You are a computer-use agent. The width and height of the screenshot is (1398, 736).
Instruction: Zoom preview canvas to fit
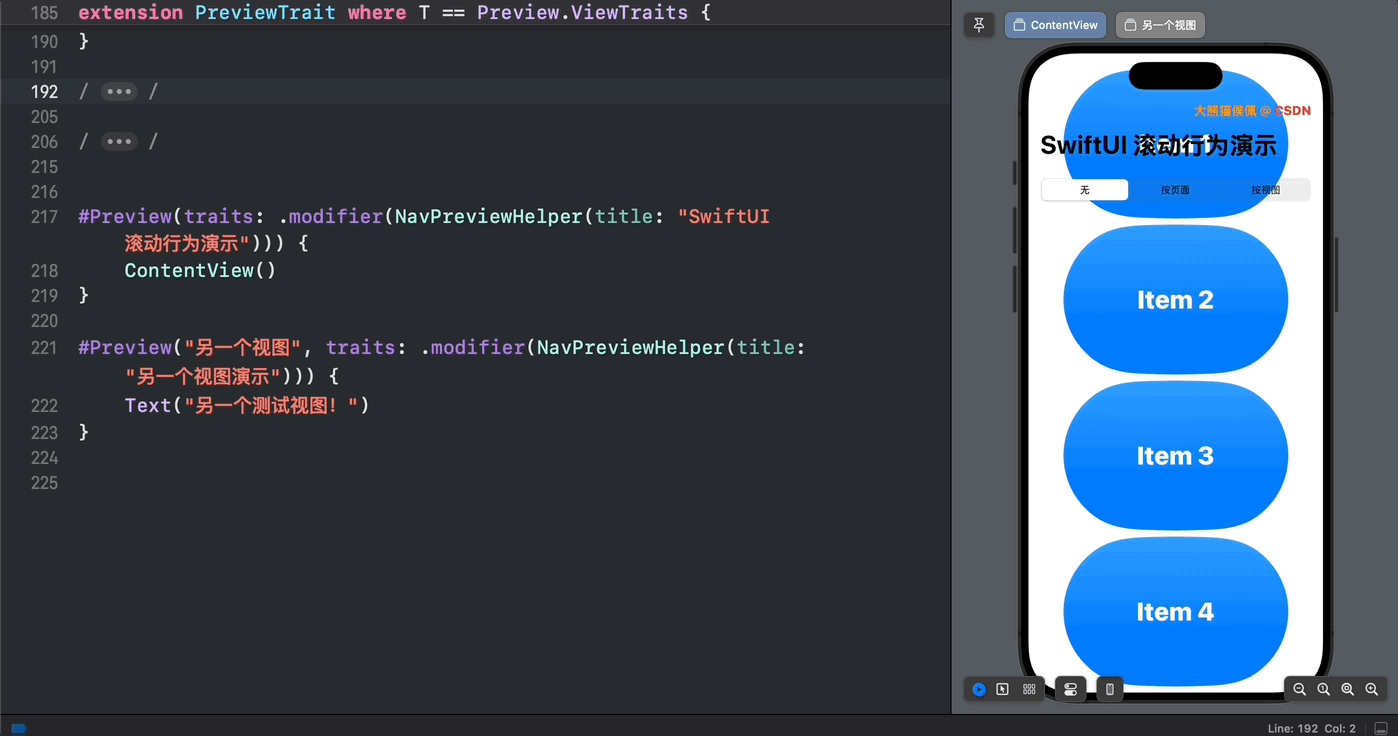coord(1347,689)
